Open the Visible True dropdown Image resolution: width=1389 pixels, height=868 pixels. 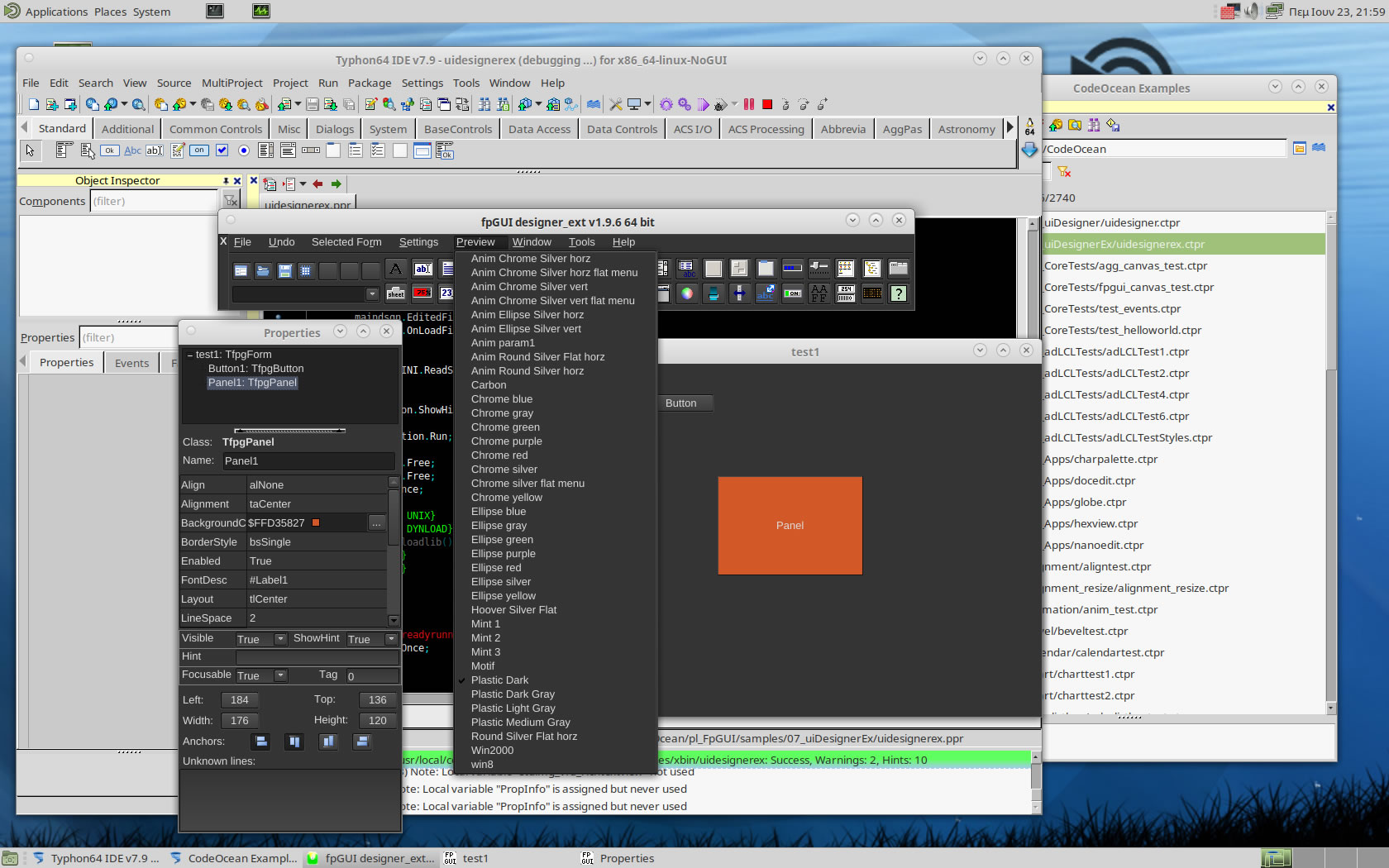tap(280, 639)
